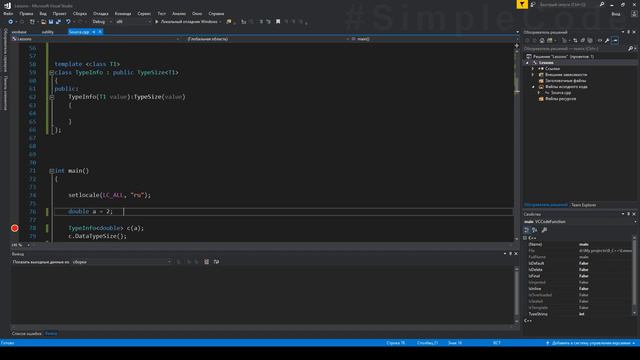Image resolution: width=640 pixels, height=360 pixels.
Task: Select Source.cpp in Solution Explorer
Action: pos(561,93)
